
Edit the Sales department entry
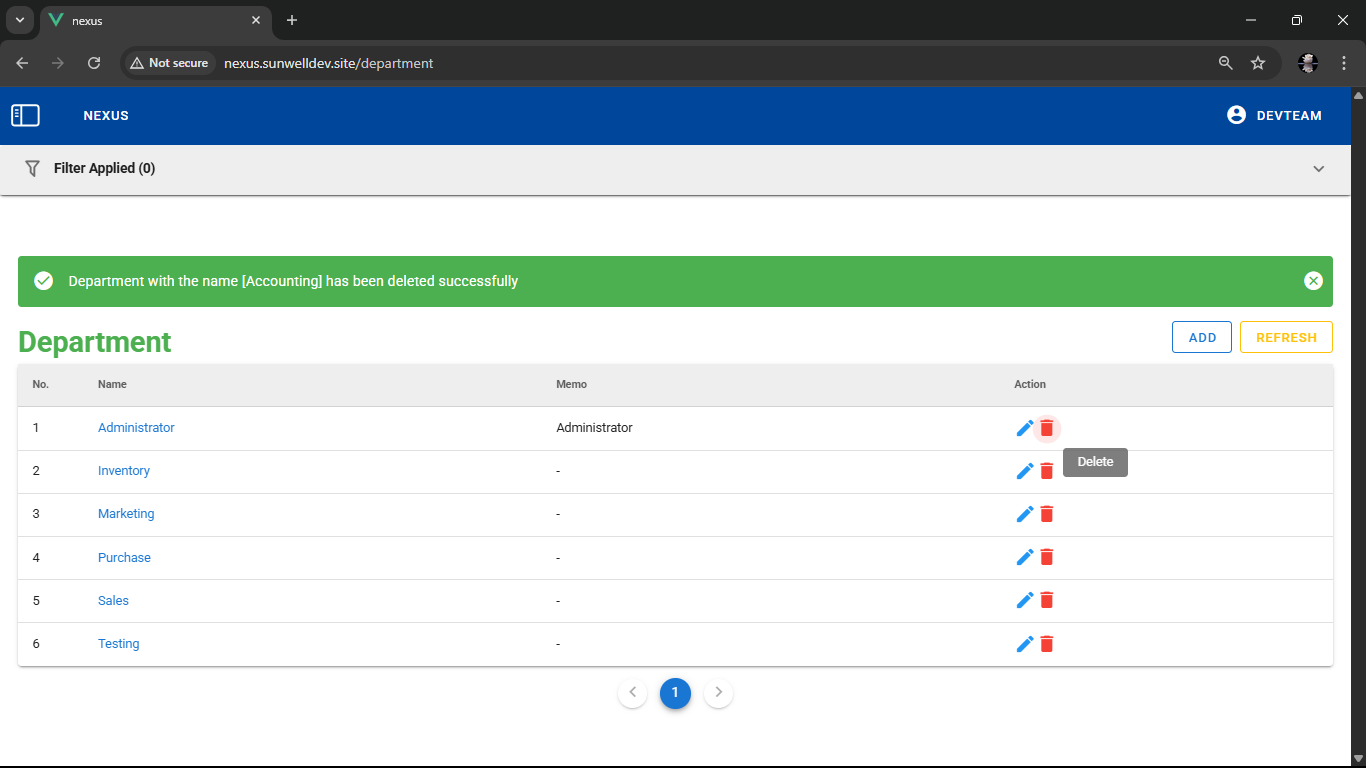(1024, 600)
